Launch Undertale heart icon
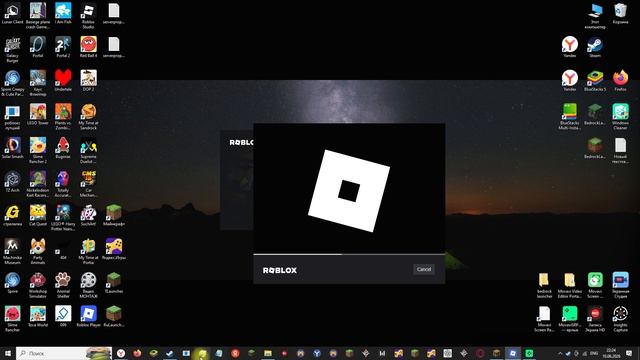640x360 pixels. click(x=63, y=80)
